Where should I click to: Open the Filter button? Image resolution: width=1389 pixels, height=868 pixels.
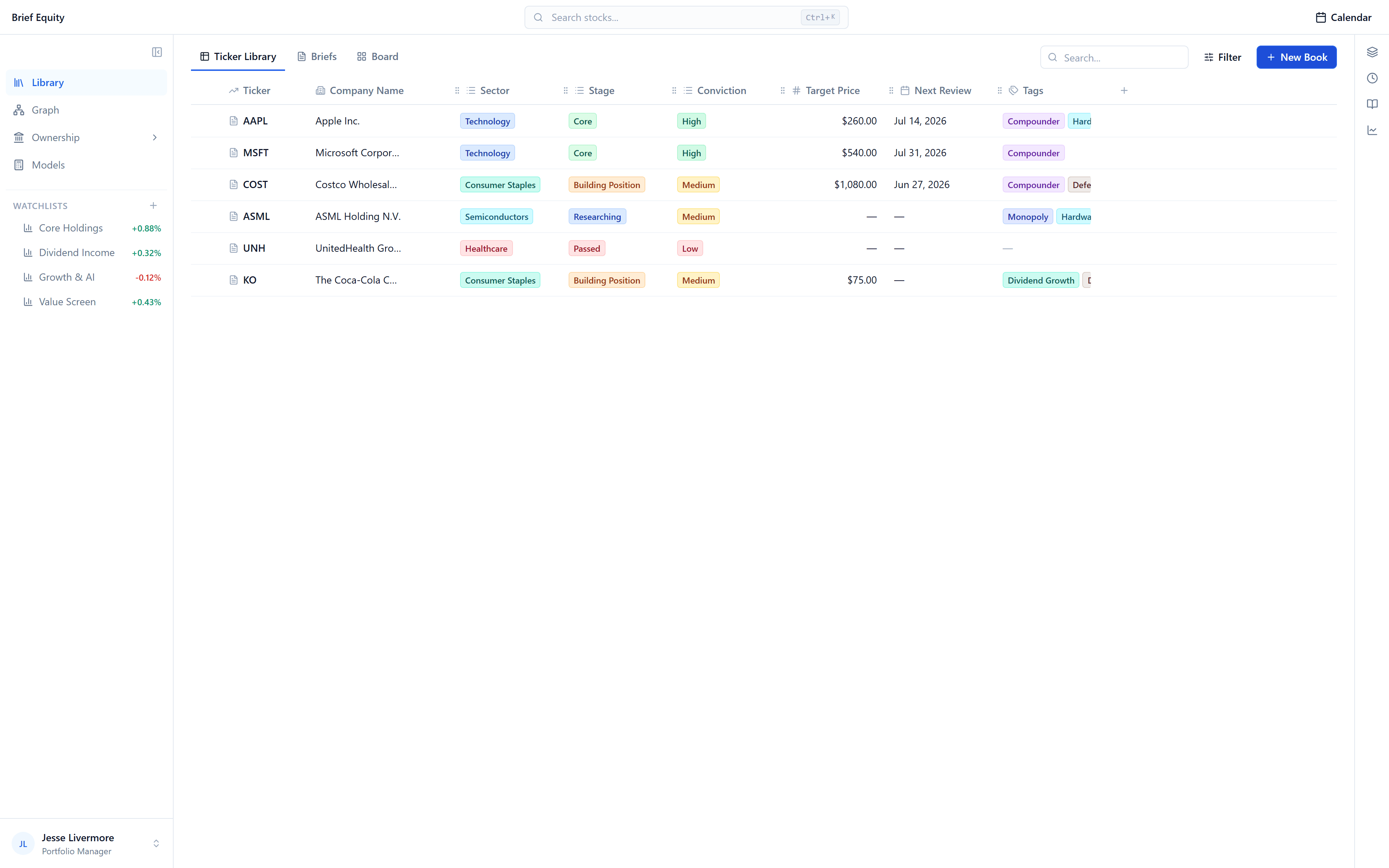click(1223, 58)
